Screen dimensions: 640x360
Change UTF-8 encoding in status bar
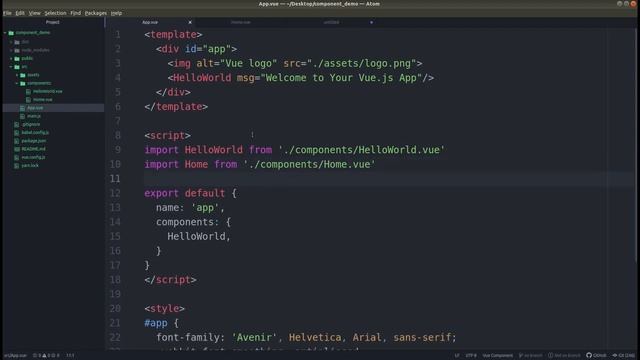tap(471, 356)
